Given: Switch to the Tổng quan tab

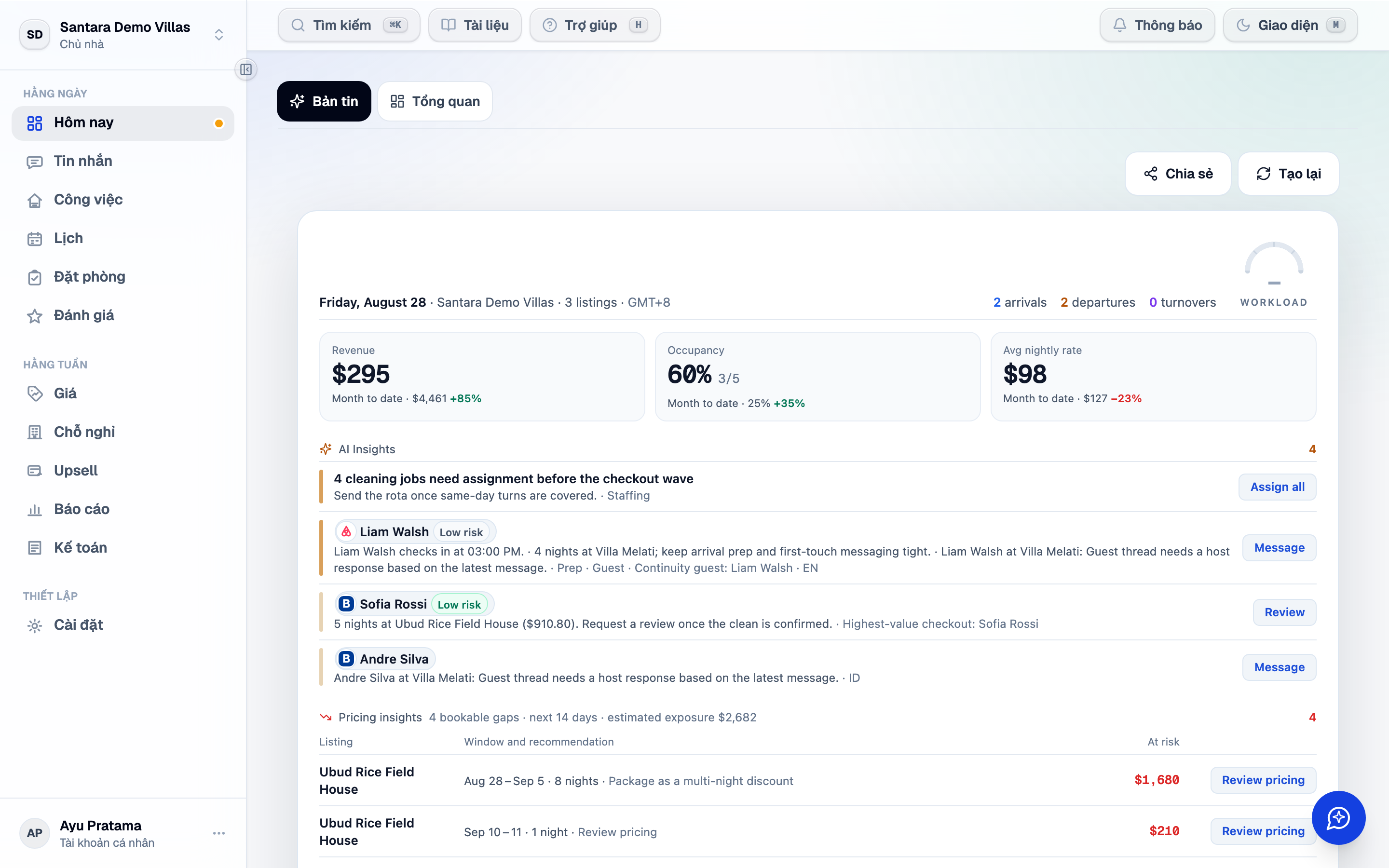Looking at the screenshot, I should pyautogui.click(x=435, y=101).
